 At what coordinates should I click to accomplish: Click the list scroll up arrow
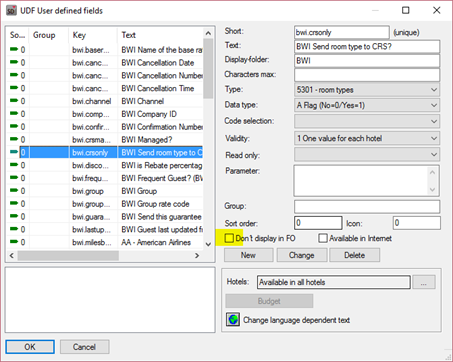tap(208, 33)
